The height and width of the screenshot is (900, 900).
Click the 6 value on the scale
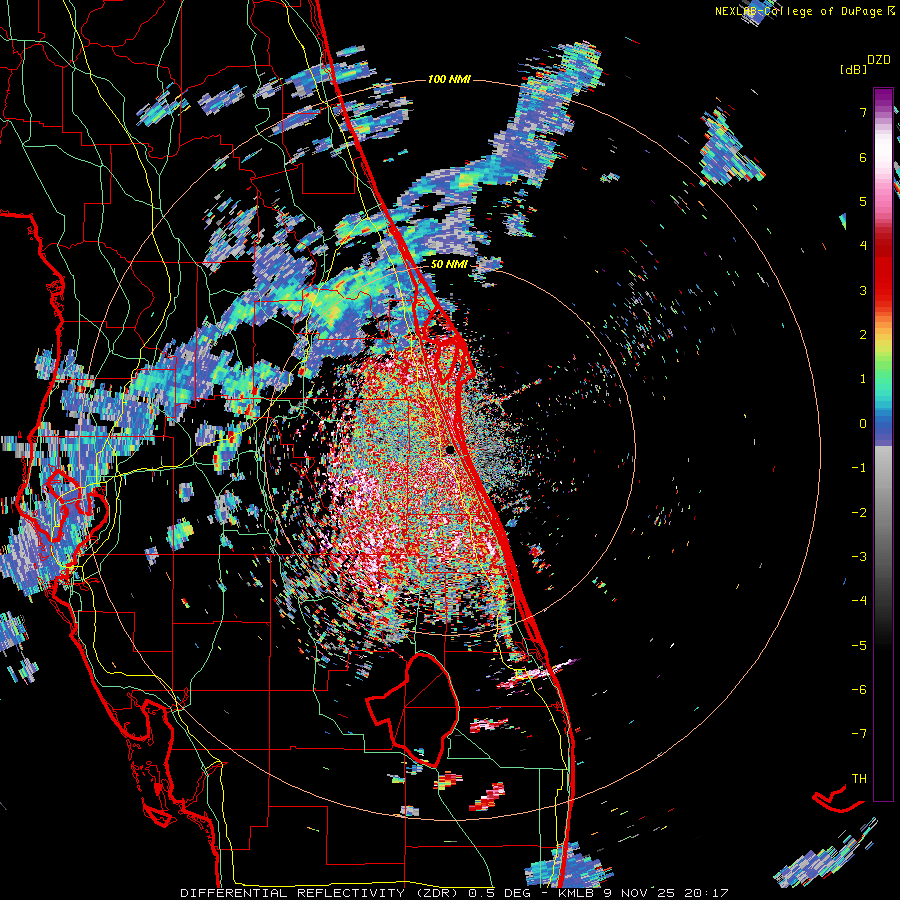pos(863,157)
